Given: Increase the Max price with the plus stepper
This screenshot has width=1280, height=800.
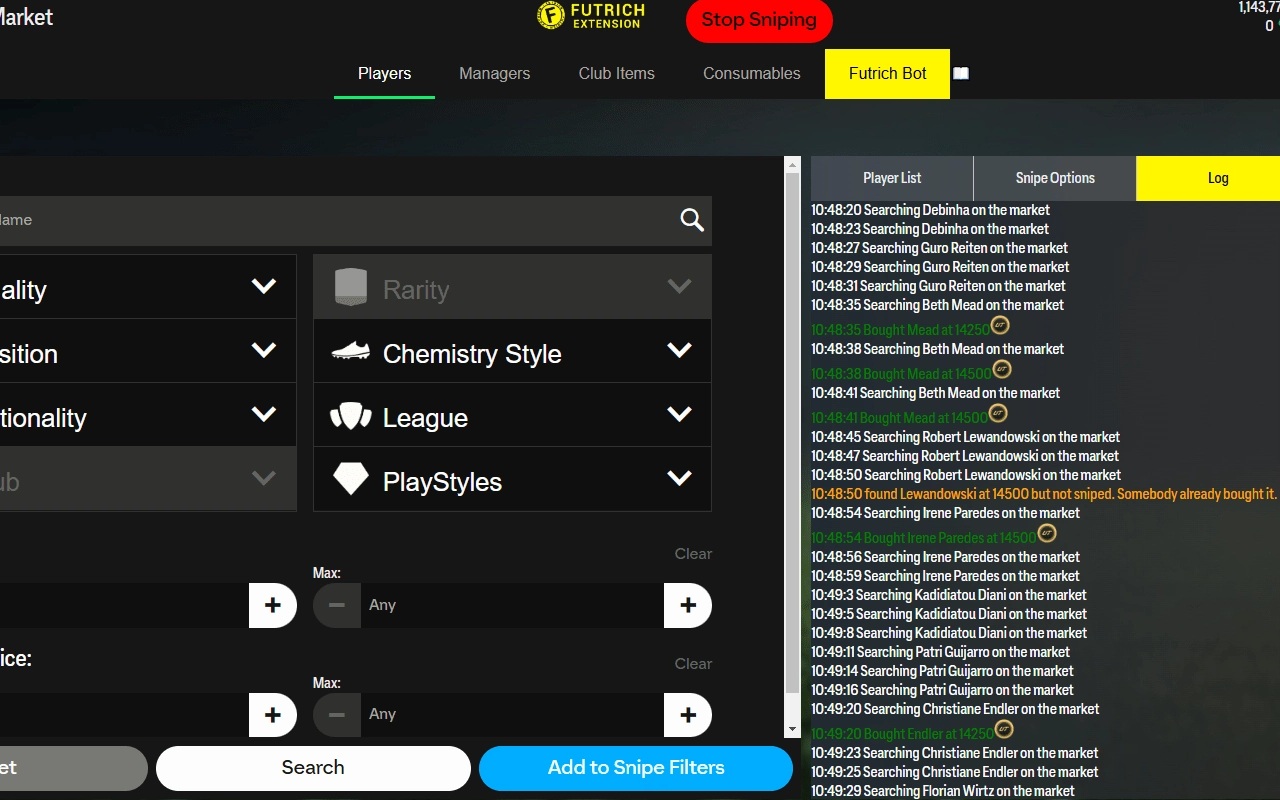Looking at the screenshot, I should pos(688,715).
